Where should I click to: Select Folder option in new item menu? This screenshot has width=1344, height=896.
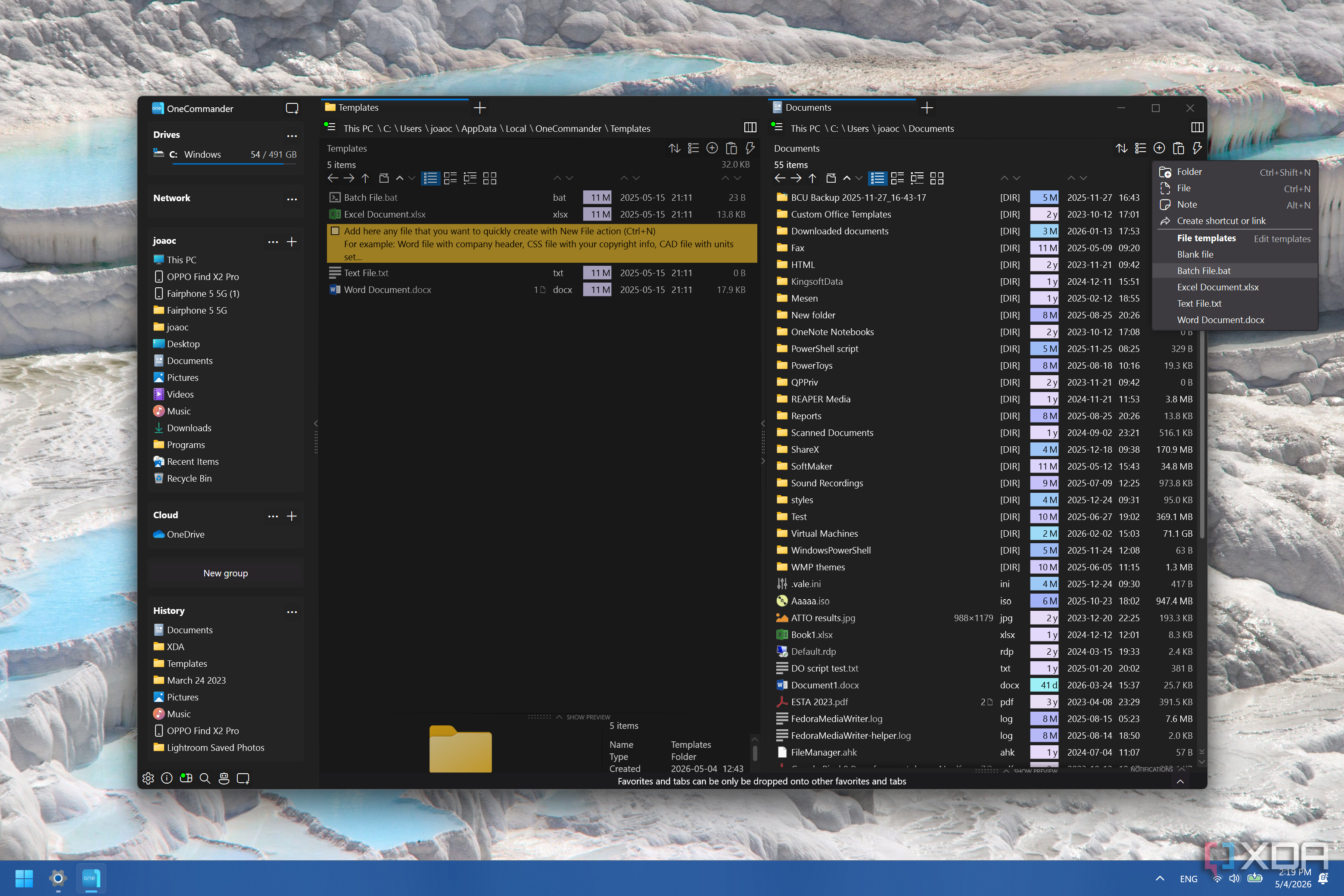click(1234, 171)
